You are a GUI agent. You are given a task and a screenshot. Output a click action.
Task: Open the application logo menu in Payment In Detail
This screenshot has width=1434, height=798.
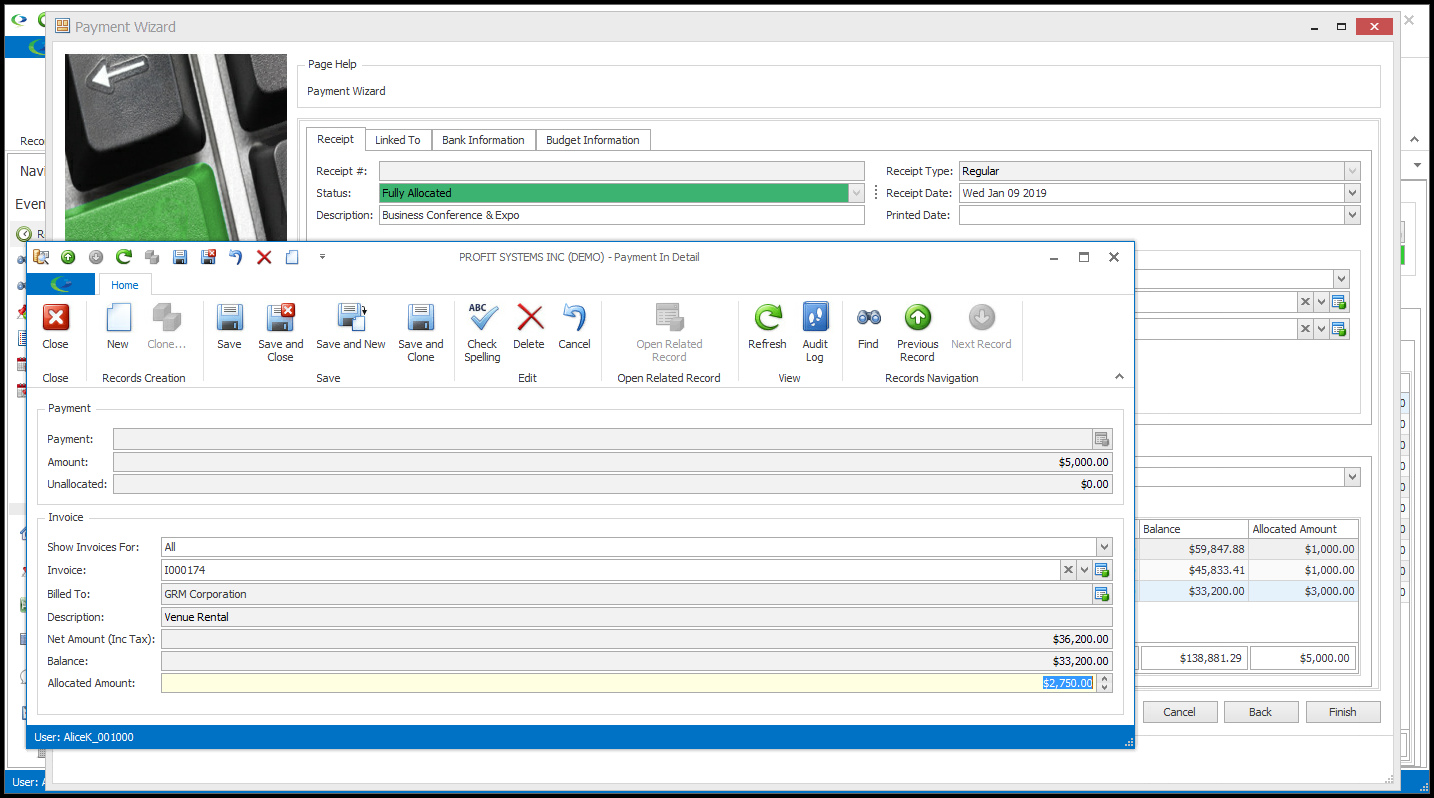[x=61, y=285]
